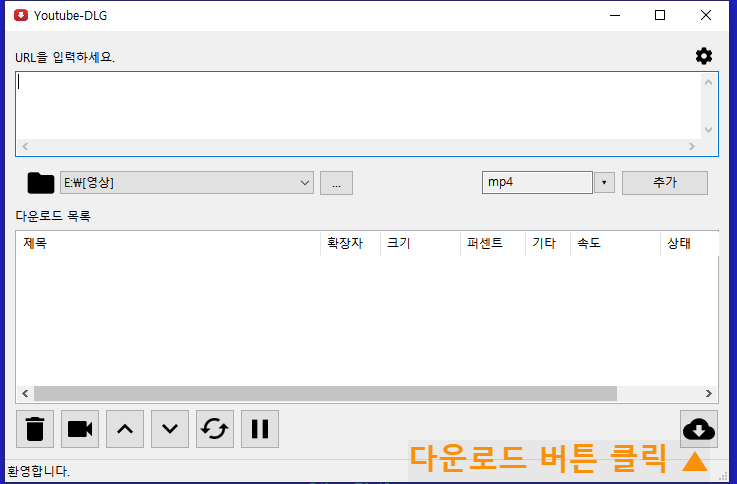737x484 pixels.
Task: Click the ... browse folder button
Action: [x=336, y=183]
